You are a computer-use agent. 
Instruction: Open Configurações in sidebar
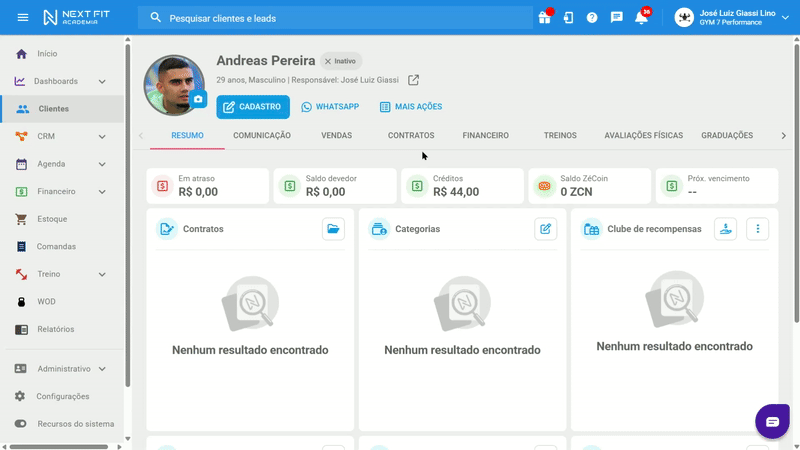(x=62, y=396)
